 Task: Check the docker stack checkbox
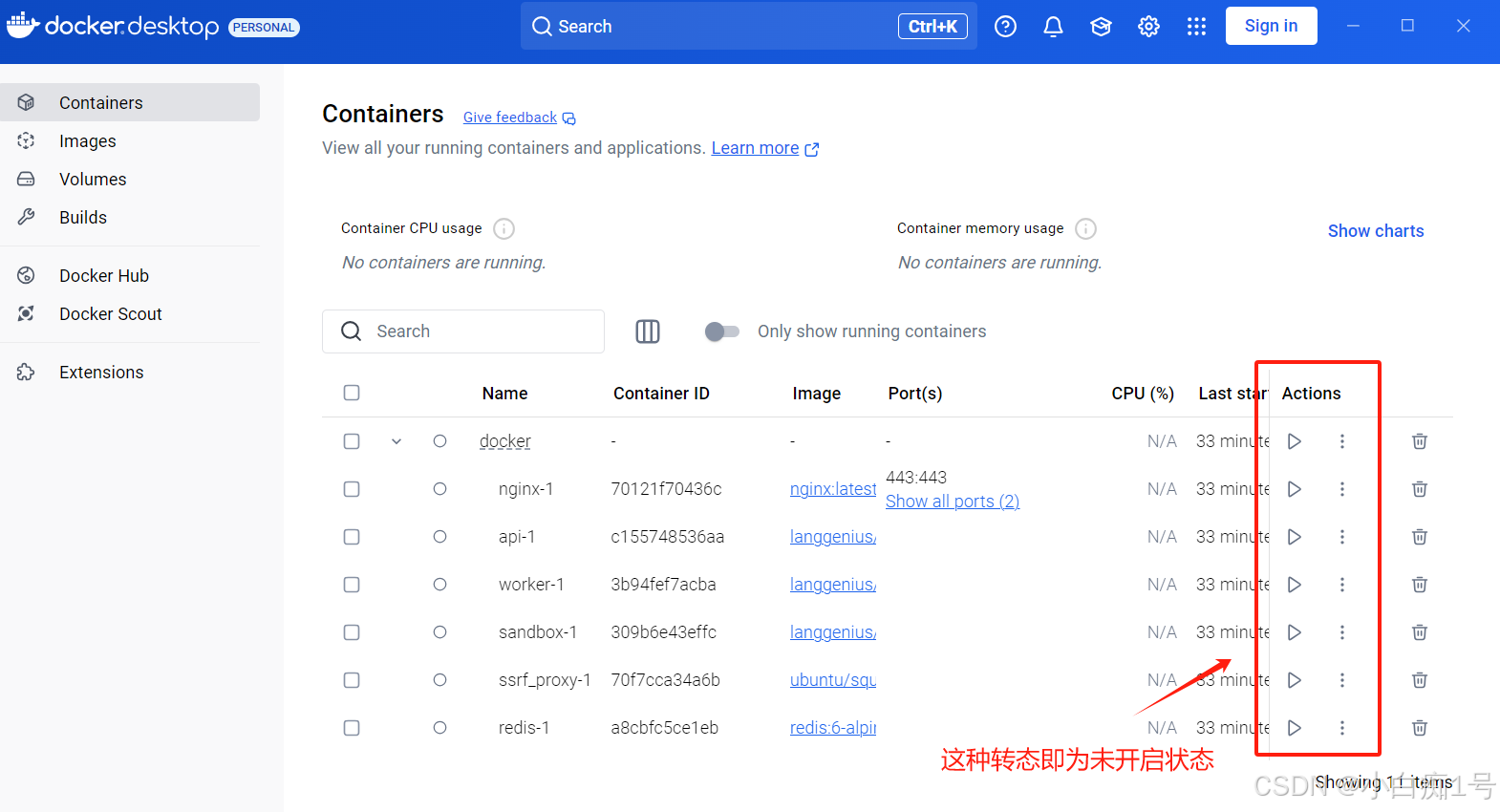(352, 441)
